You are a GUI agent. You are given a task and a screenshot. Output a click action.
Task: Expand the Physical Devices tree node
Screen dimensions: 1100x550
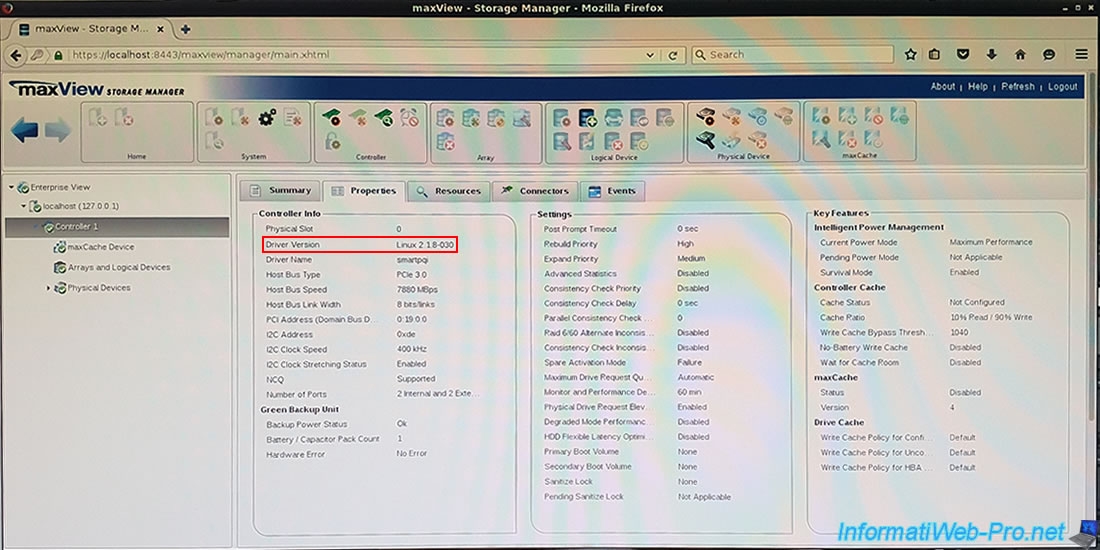tap(48, 288)
